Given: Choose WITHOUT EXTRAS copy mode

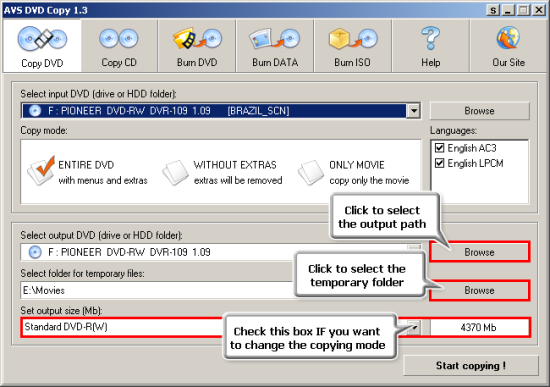Looking at the screenshot, I should [x=223, y=172].
